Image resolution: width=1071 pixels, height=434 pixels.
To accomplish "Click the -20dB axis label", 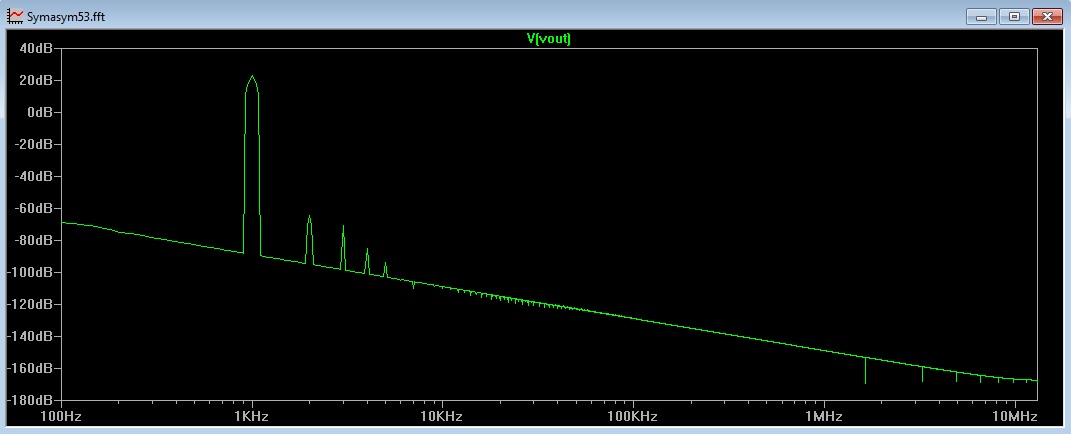I will (x=33, y=144).
